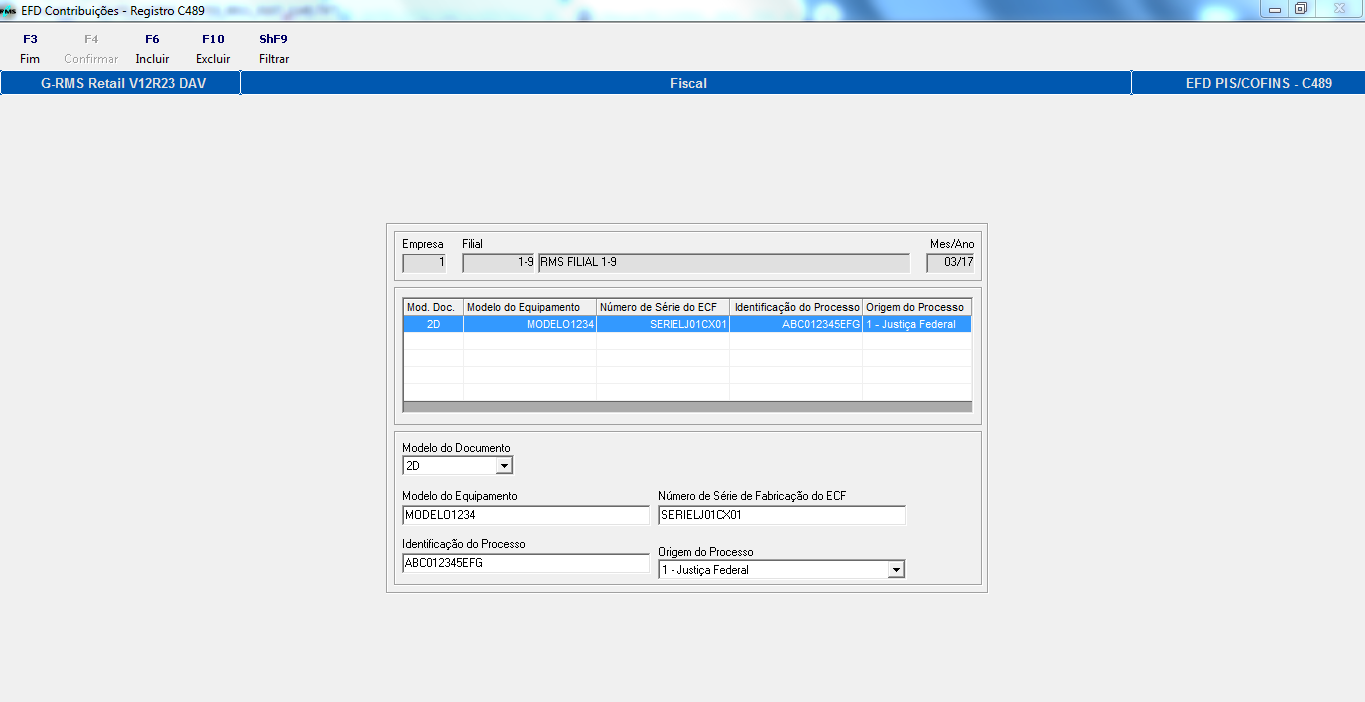The height and width of the screenshot is (702, 1365).
Task: Click the Mod. Doc. column header
Action: tap(433, 307)
